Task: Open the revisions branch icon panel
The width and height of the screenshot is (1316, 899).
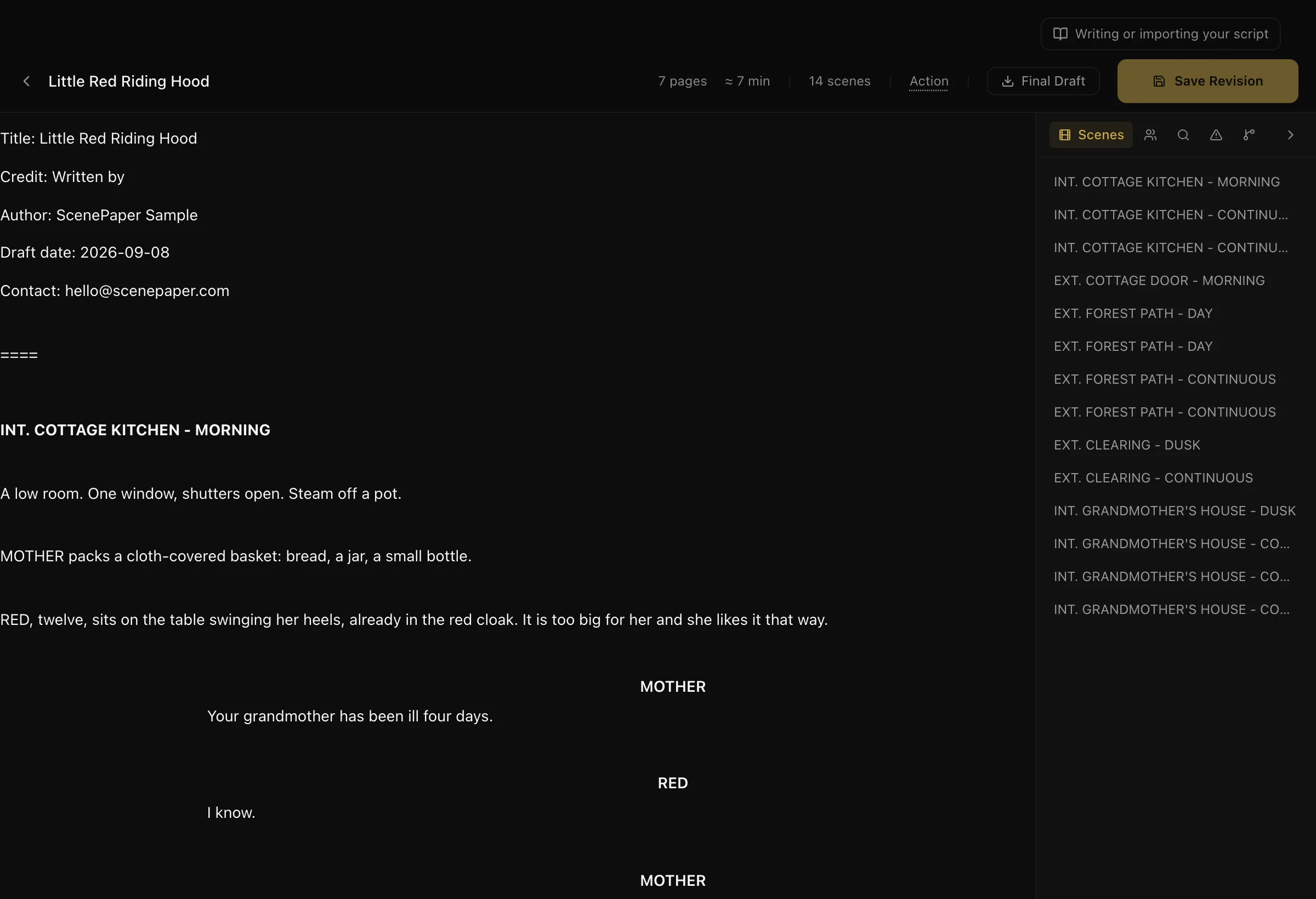Action: (x=1249, y=135)
